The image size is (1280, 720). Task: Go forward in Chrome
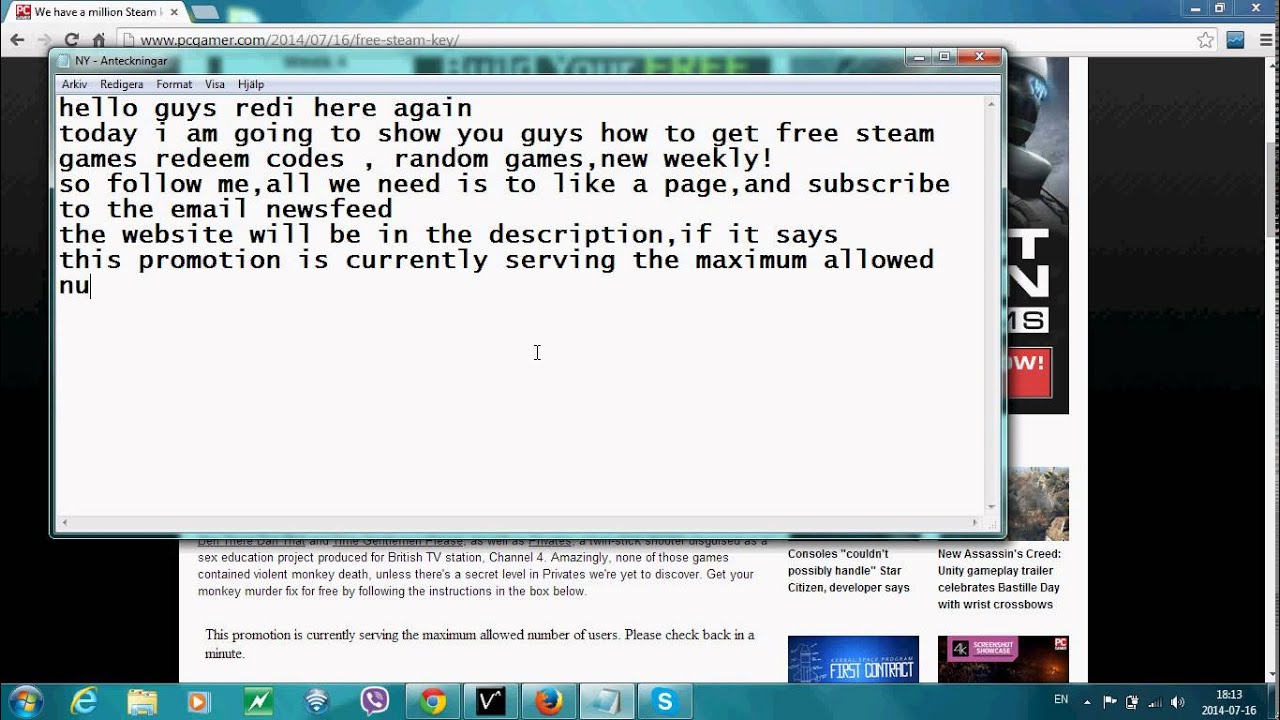45,40
